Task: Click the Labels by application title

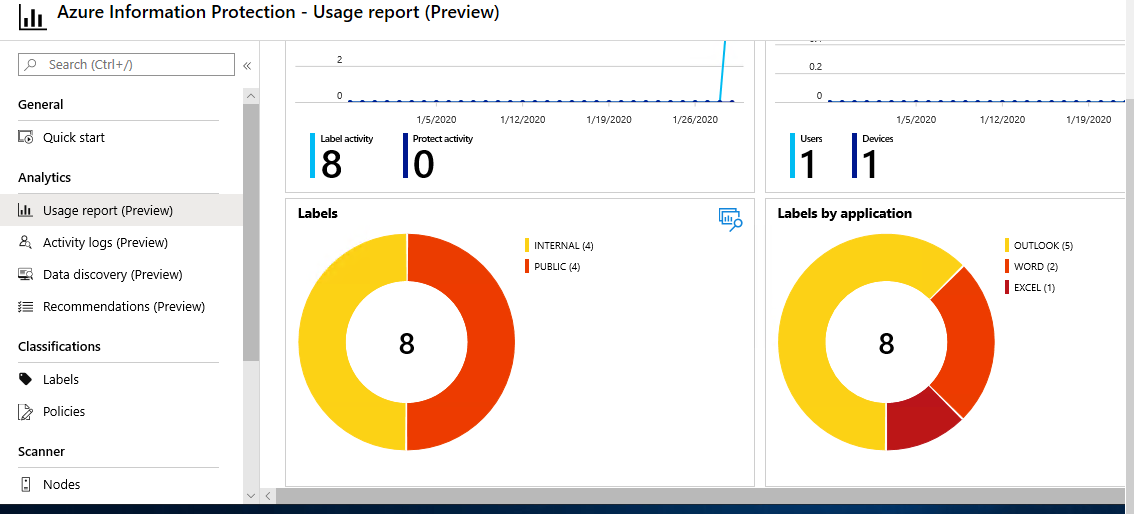Action: [x=844, y=213]
